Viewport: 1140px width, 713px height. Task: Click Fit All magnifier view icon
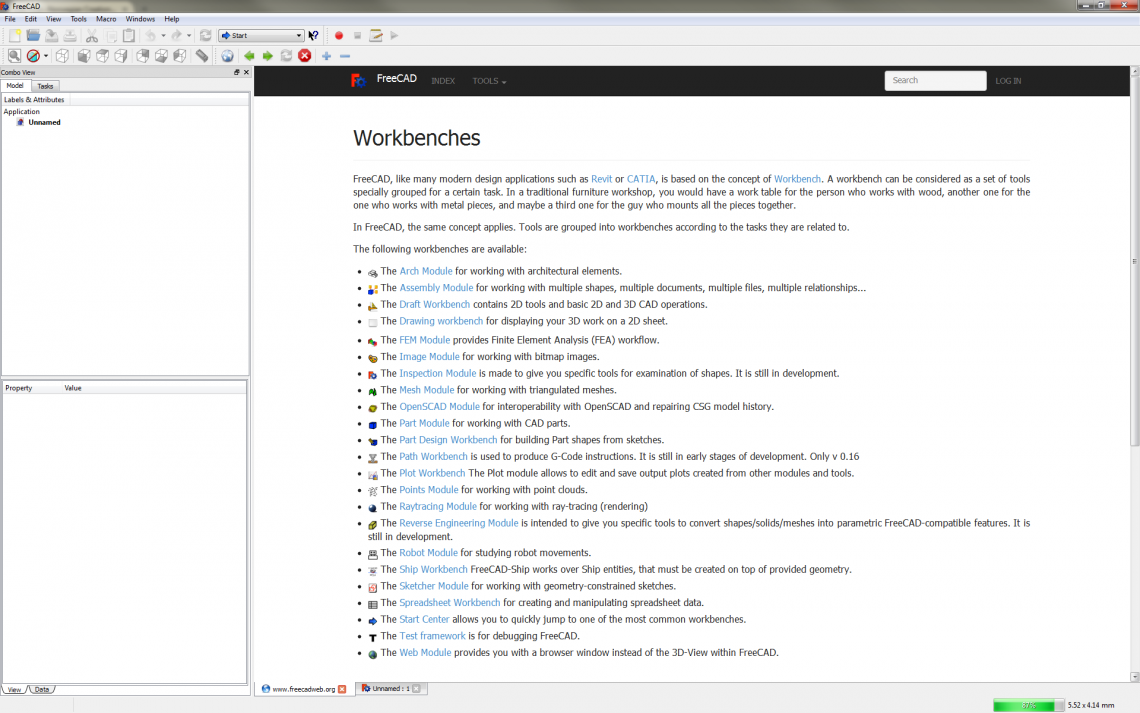(x=15, y=56)
